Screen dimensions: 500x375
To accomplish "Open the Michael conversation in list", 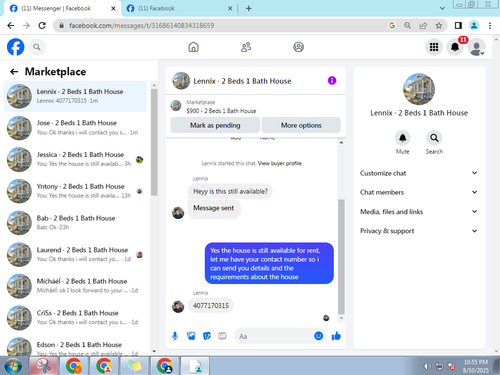I will point(75,286).
